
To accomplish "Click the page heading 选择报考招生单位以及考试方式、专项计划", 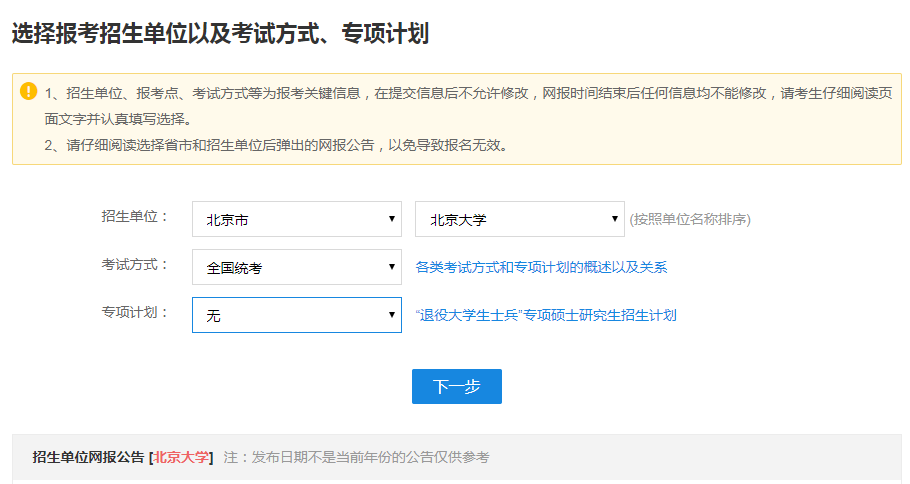I will (x=220, y=34).
